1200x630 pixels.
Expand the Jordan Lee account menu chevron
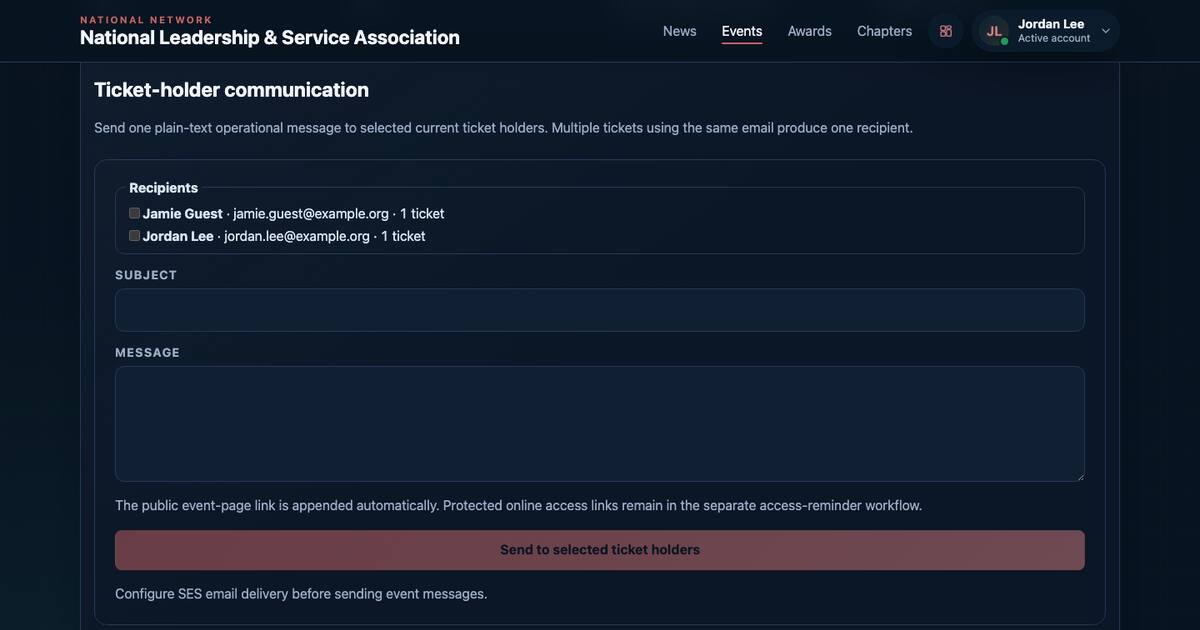[1106, 31]
